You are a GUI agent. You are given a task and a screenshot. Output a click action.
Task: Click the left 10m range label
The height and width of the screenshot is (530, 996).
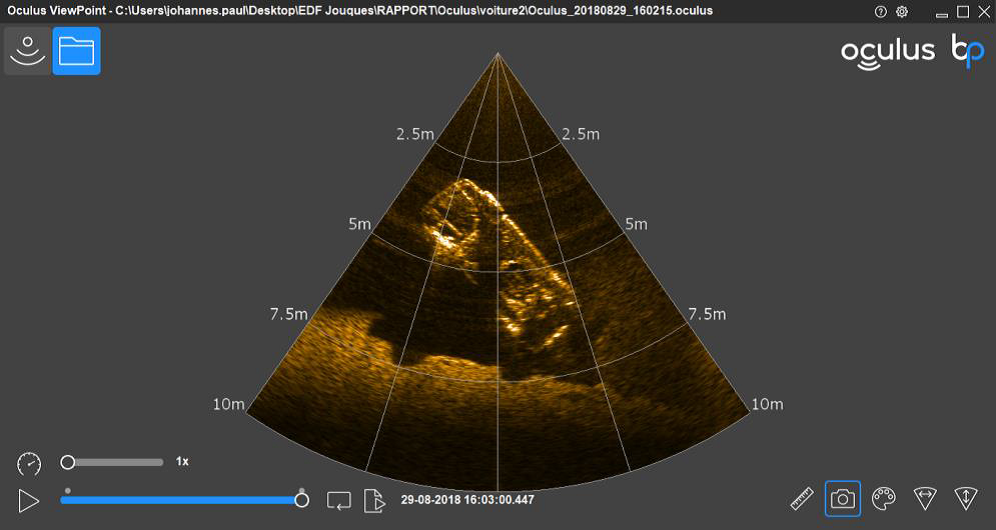[229, 404]
